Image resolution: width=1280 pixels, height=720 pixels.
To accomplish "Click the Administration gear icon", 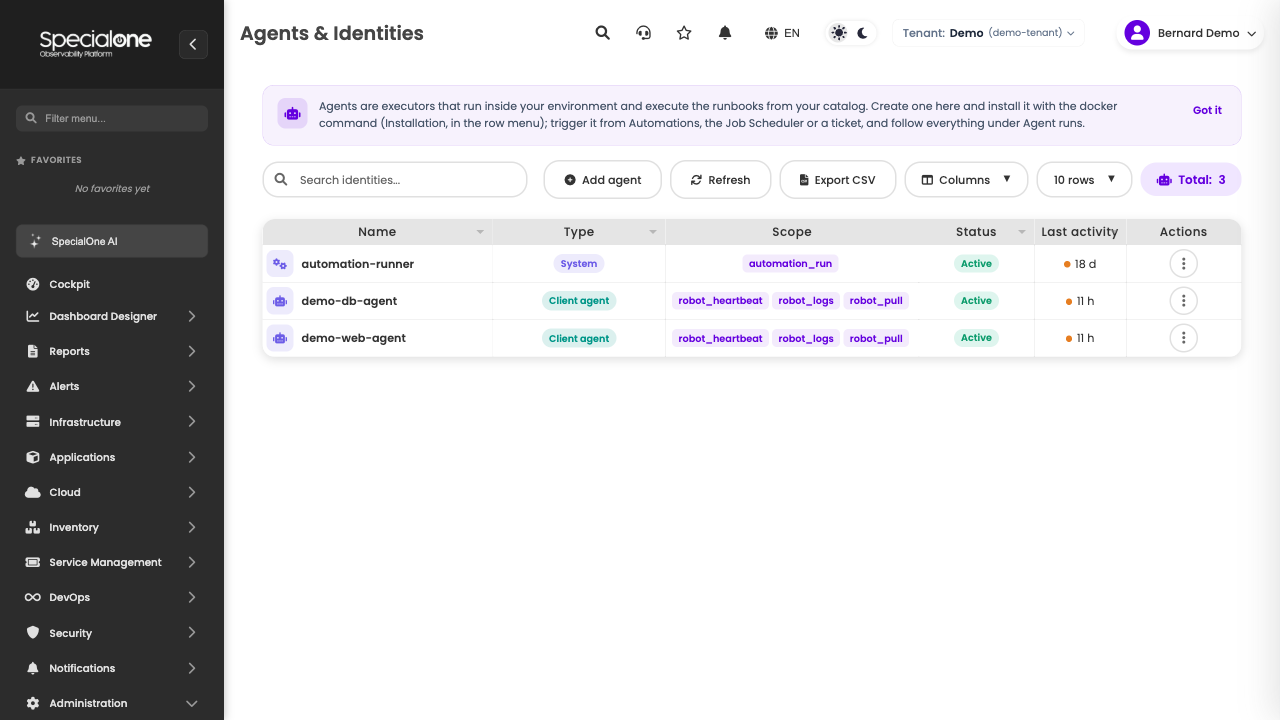I will point(32,703).
